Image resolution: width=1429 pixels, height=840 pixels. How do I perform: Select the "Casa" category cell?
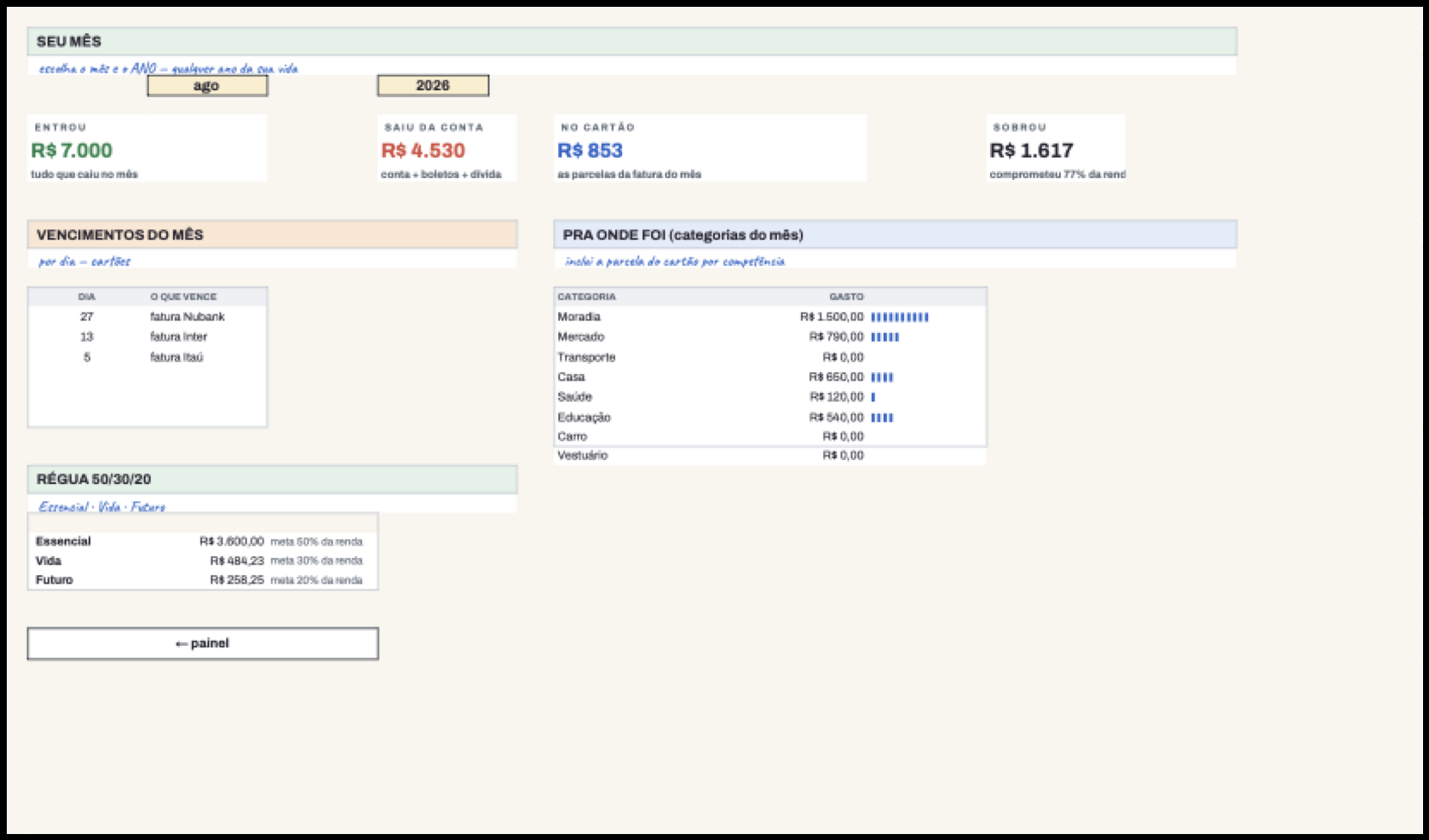pyautogui.click(x=571, y=377)
